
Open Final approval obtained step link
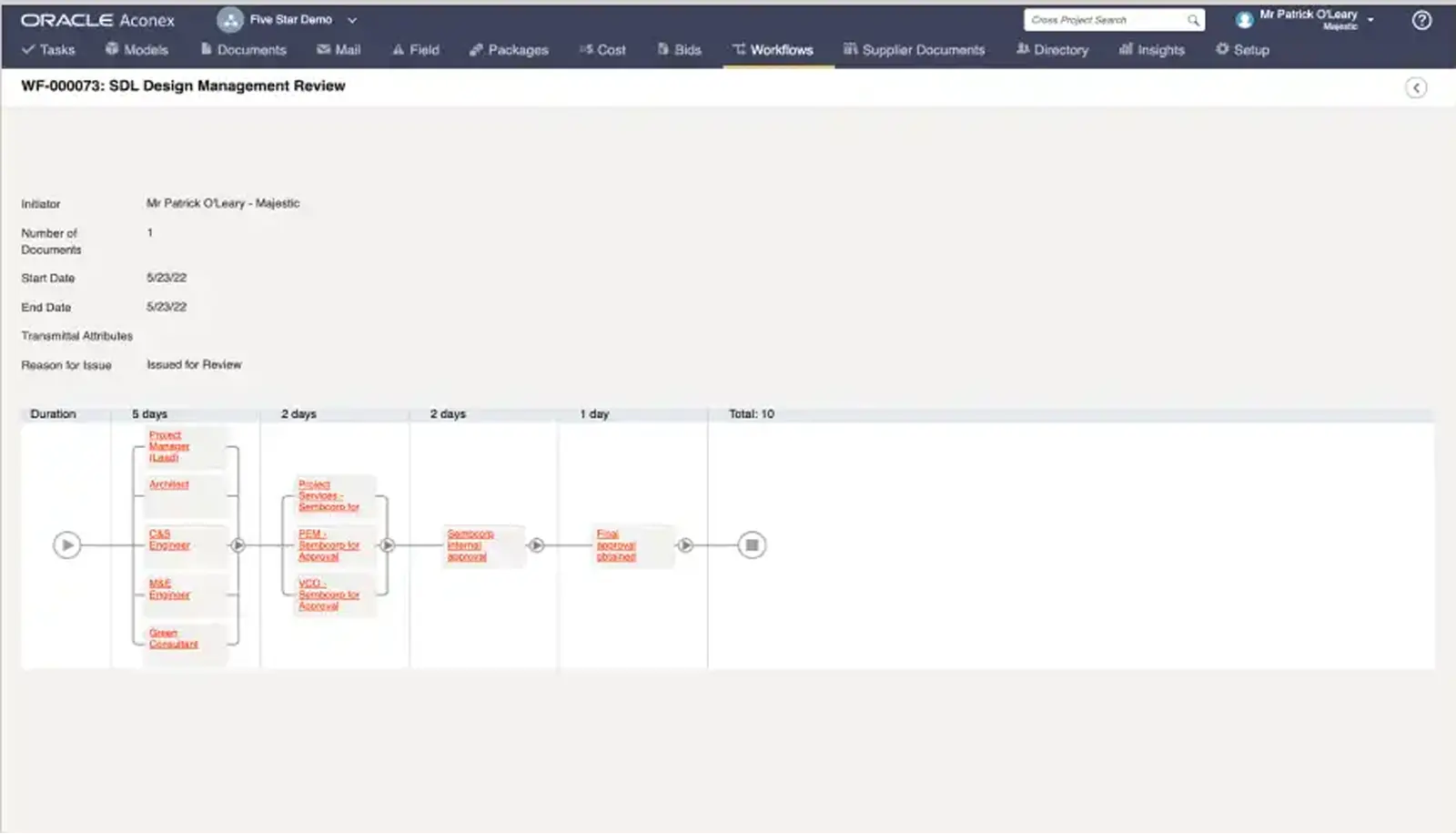point(616,545)
